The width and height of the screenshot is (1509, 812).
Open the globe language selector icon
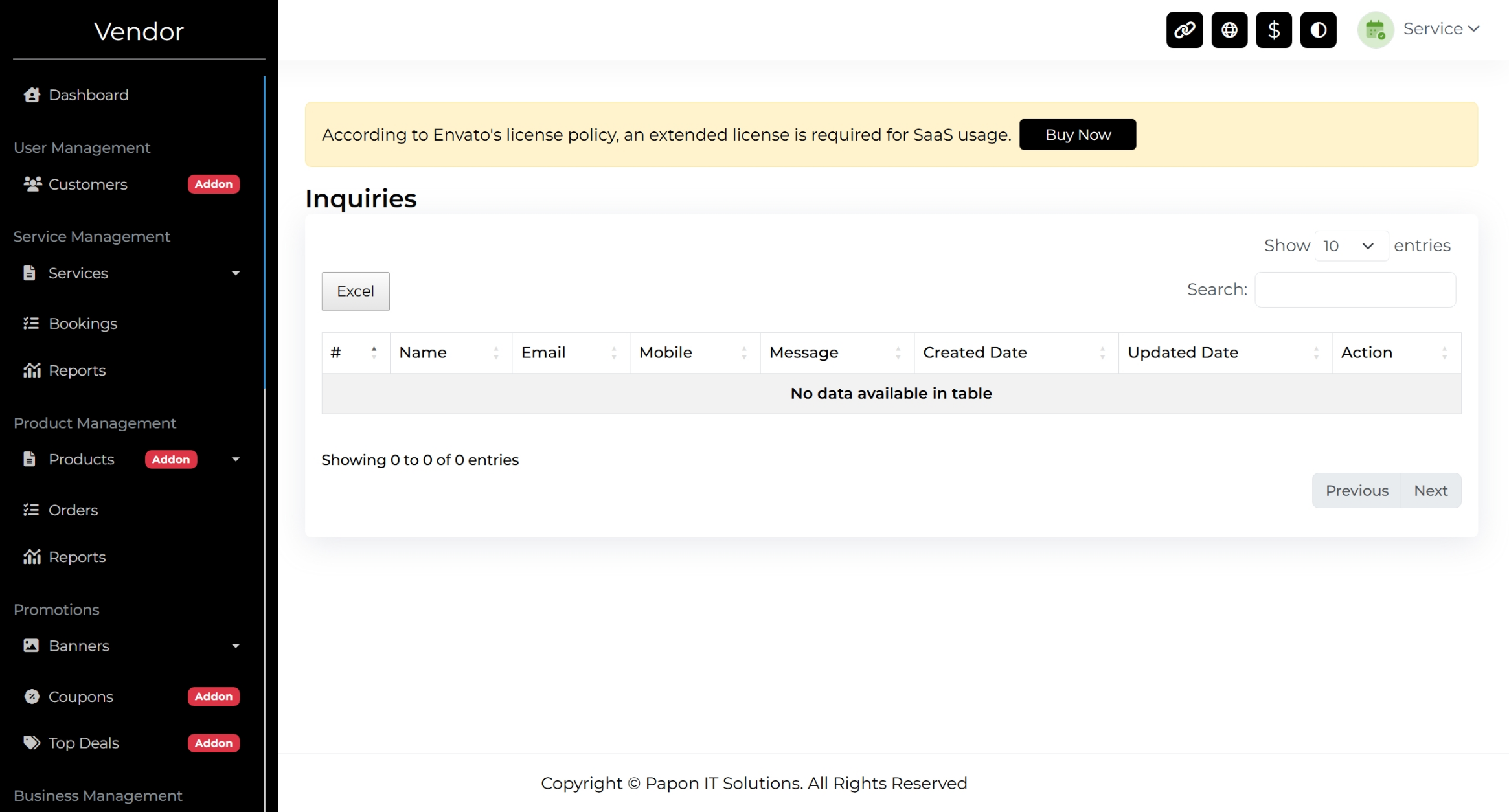pyautogui.click(x=1229, y=30)
